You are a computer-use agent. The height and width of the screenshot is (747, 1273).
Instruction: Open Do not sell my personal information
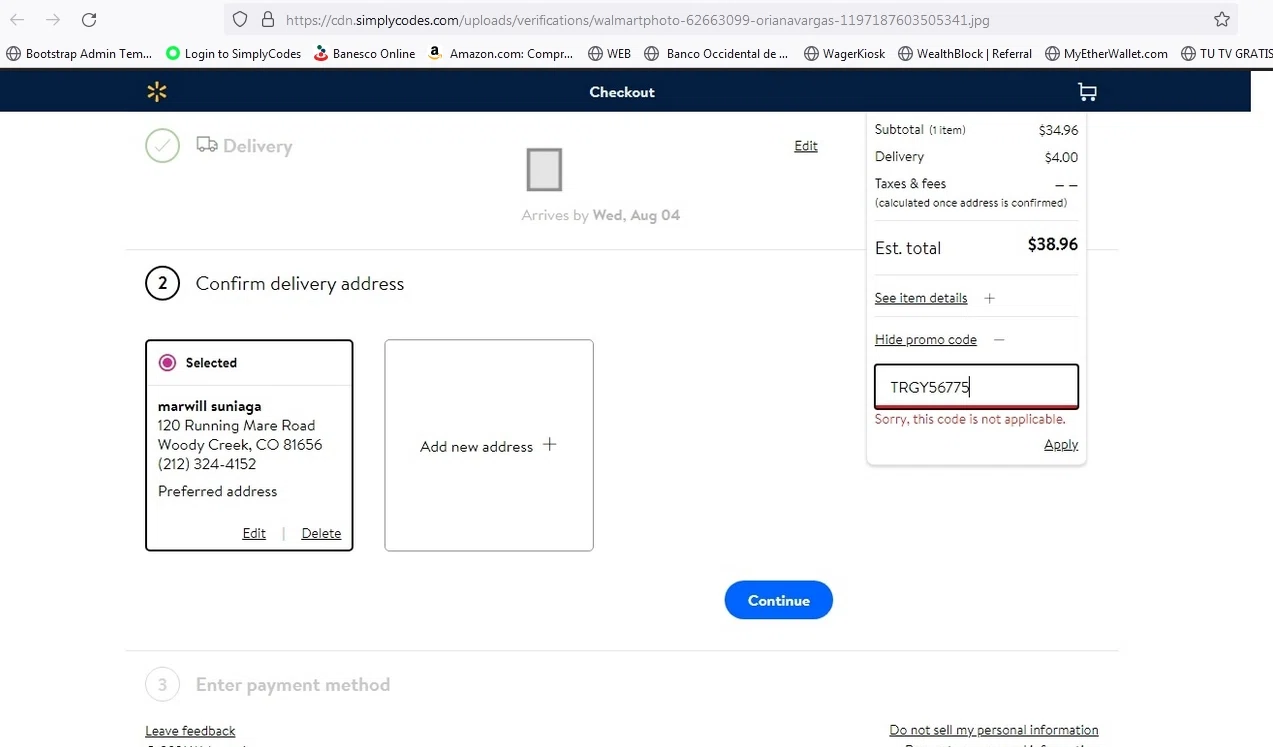[994, 730]
